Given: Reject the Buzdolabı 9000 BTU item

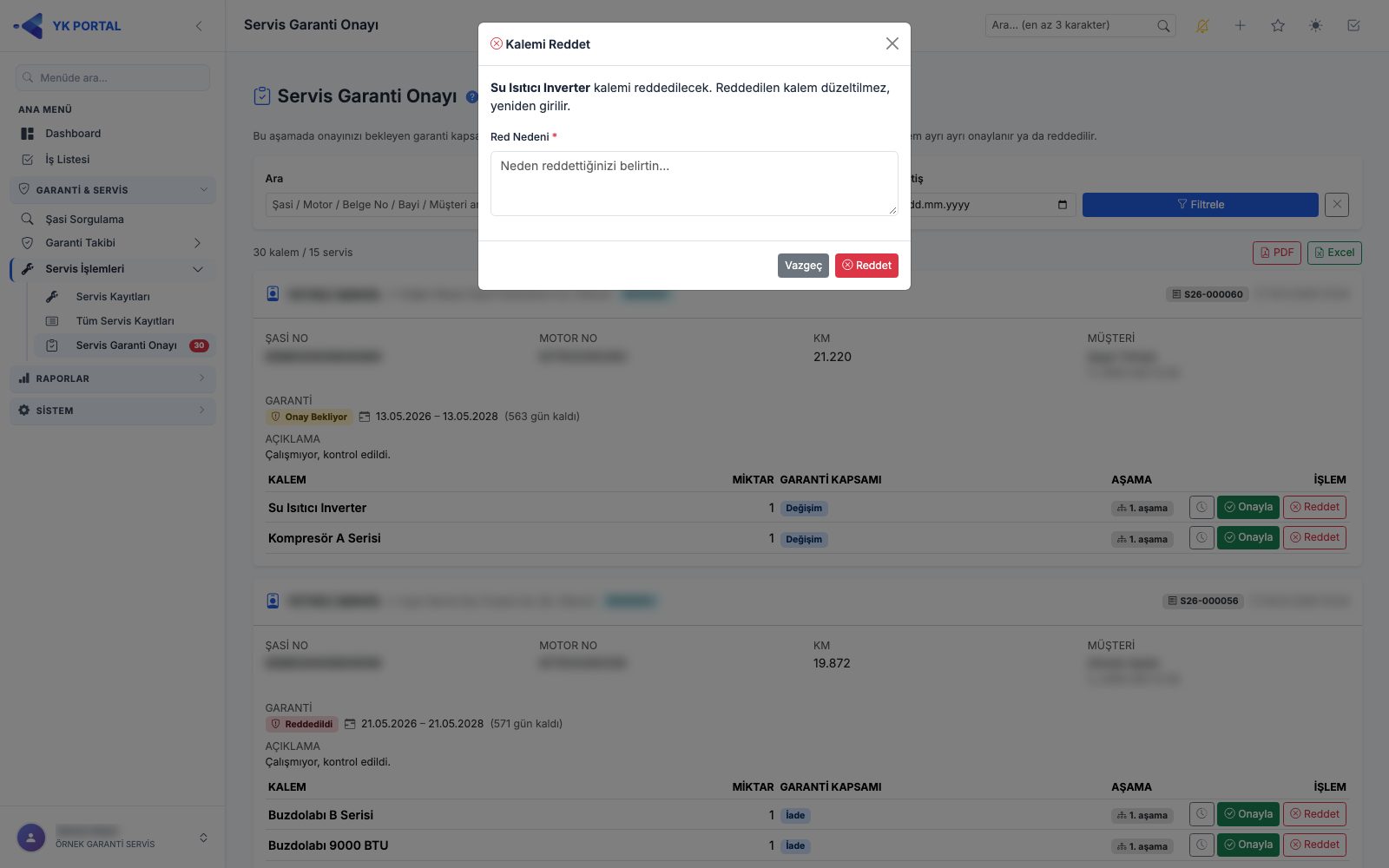Looking at the screenshot, I should point(1314,845).
